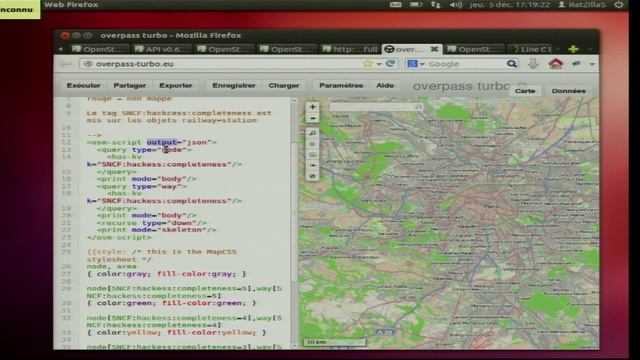Viewport: 640px width, 360px height.
Task: Click the magnifier map control below zoom buttons
Action: coord(313,133)
